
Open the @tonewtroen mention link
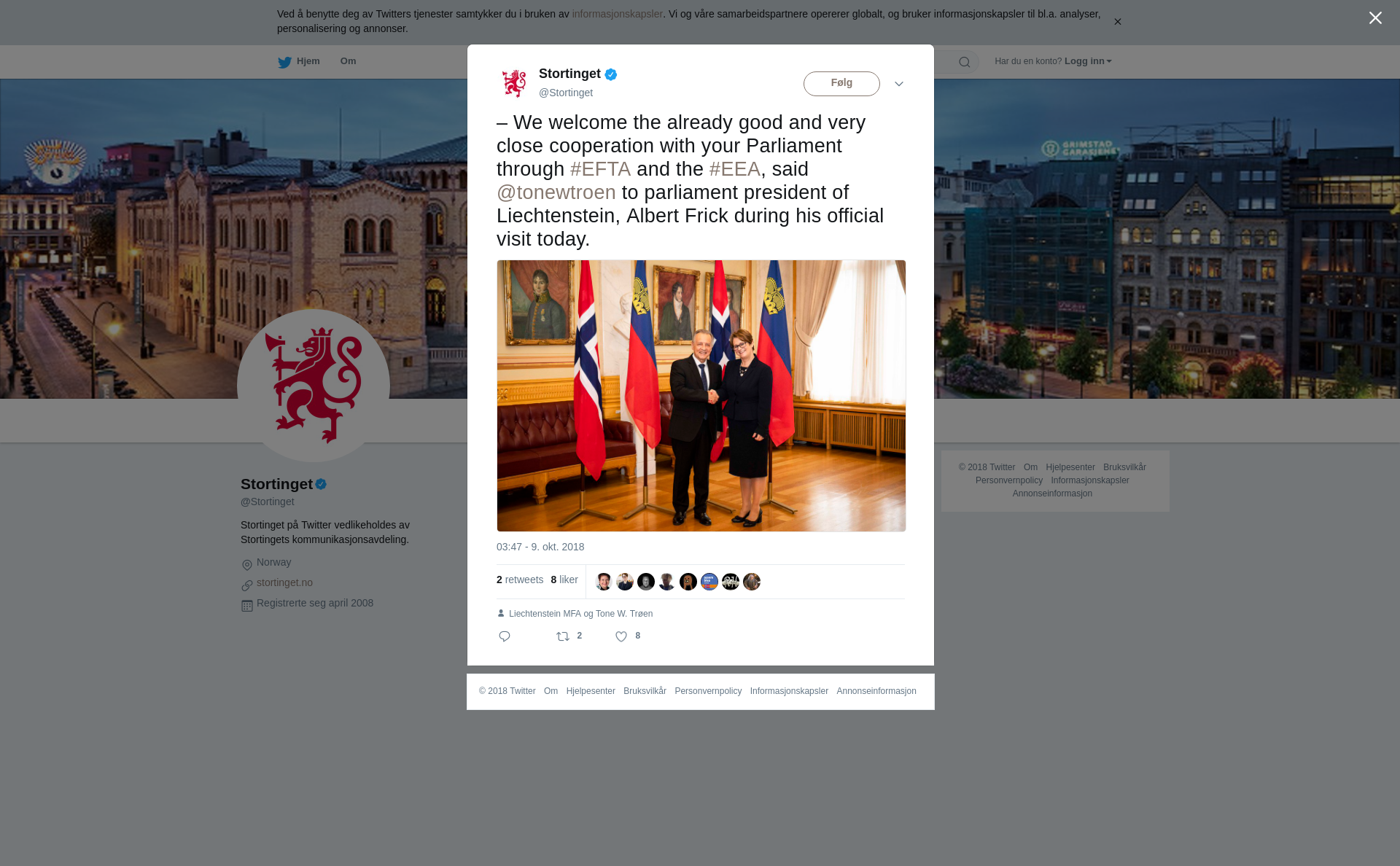tap(556, 192)
